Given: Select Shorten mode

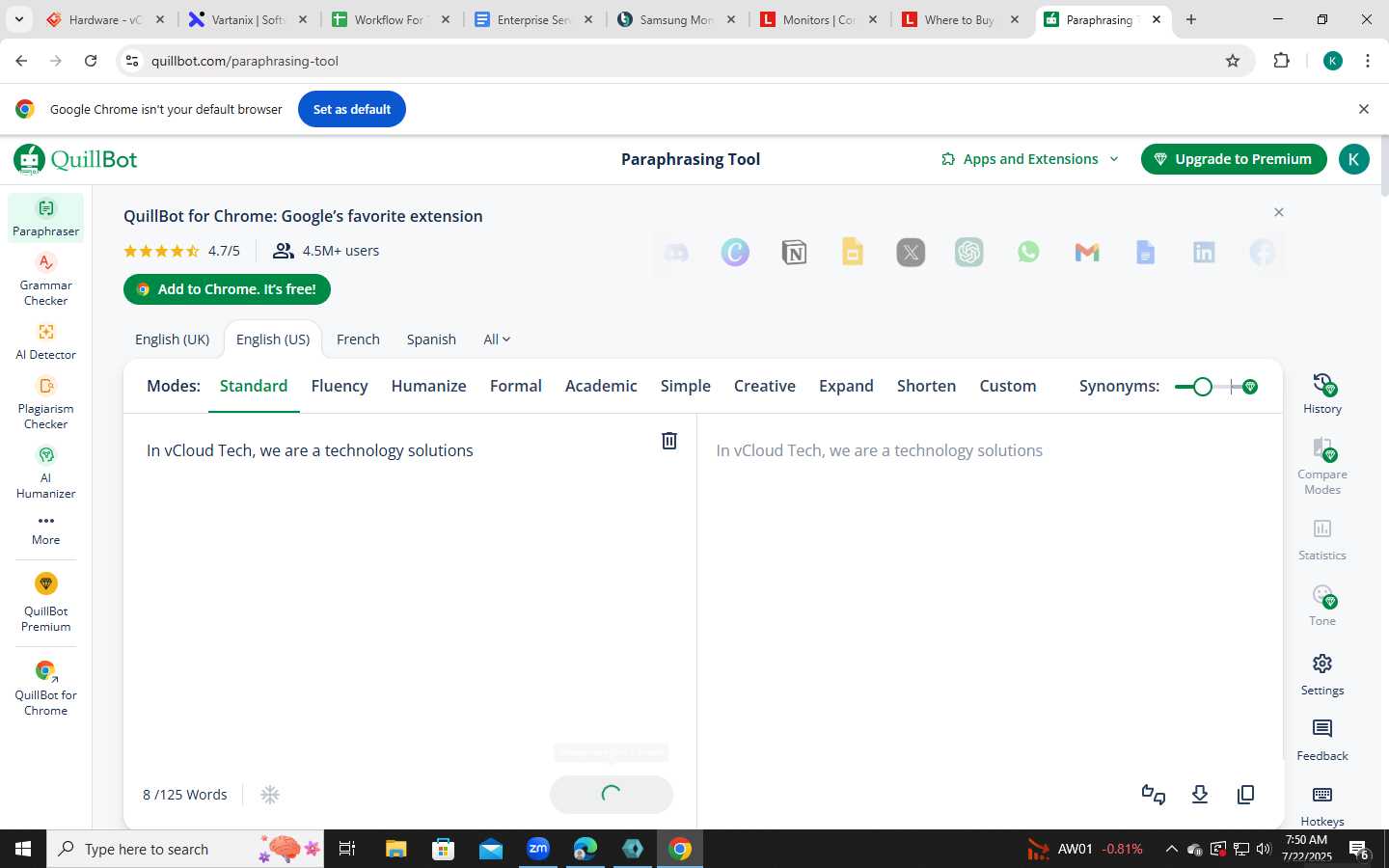Looking at the screenshot, I should (x=926, y=386).
